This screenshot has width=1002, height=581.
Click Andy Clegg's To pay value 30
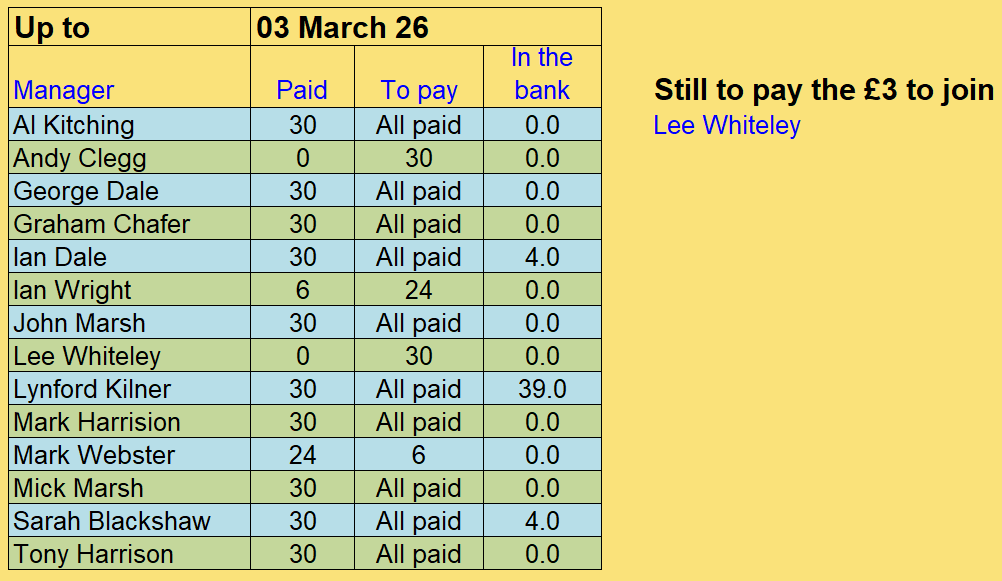419,158
